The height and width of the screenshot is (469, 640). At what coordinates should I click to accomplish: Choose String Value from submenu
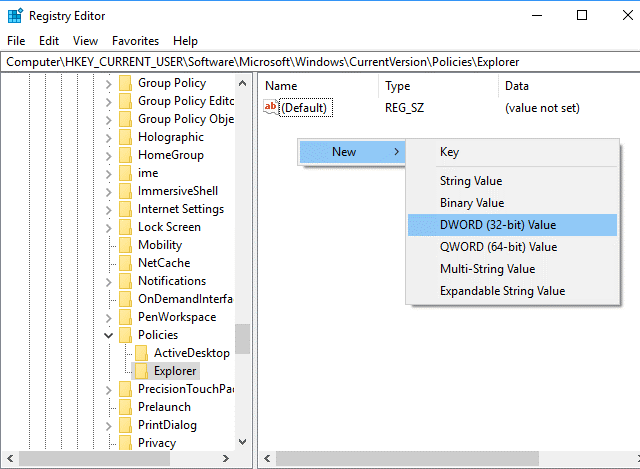[x=512, y=181]
